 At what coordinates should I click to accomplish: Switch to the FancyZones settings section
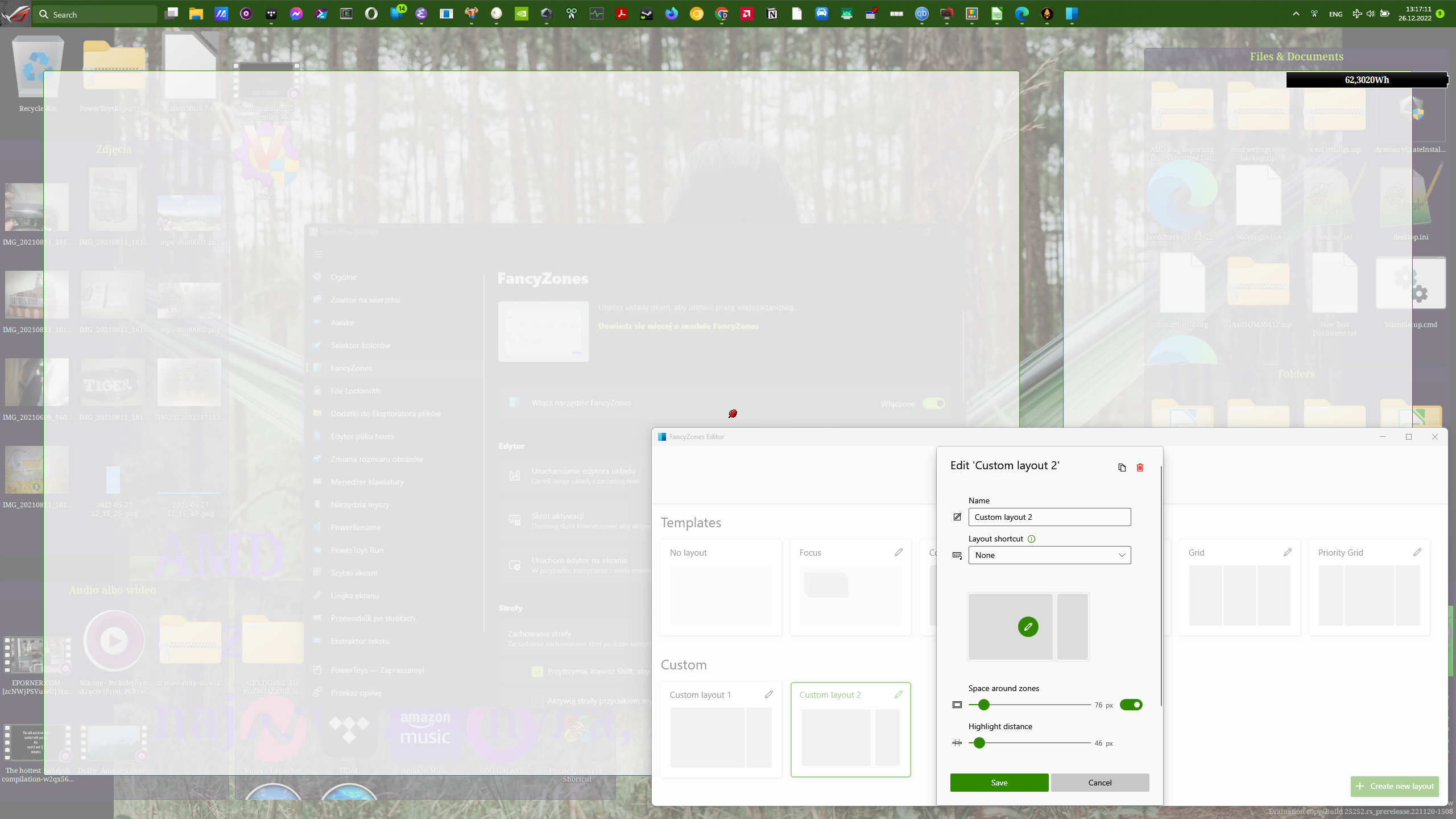point(351,368)
